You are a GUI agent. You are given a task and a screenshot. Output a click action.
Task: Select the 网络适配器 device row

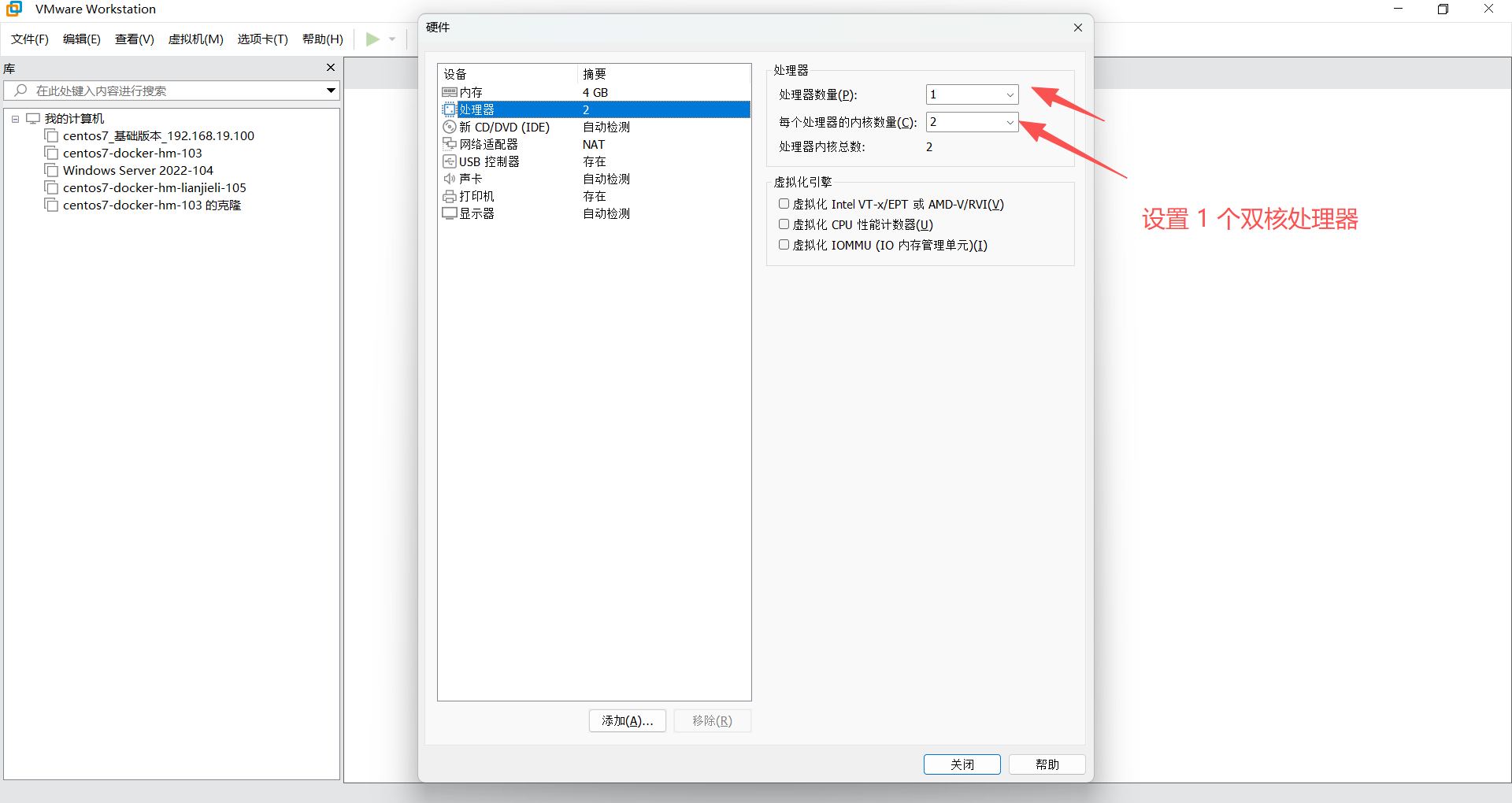point(595,144)
